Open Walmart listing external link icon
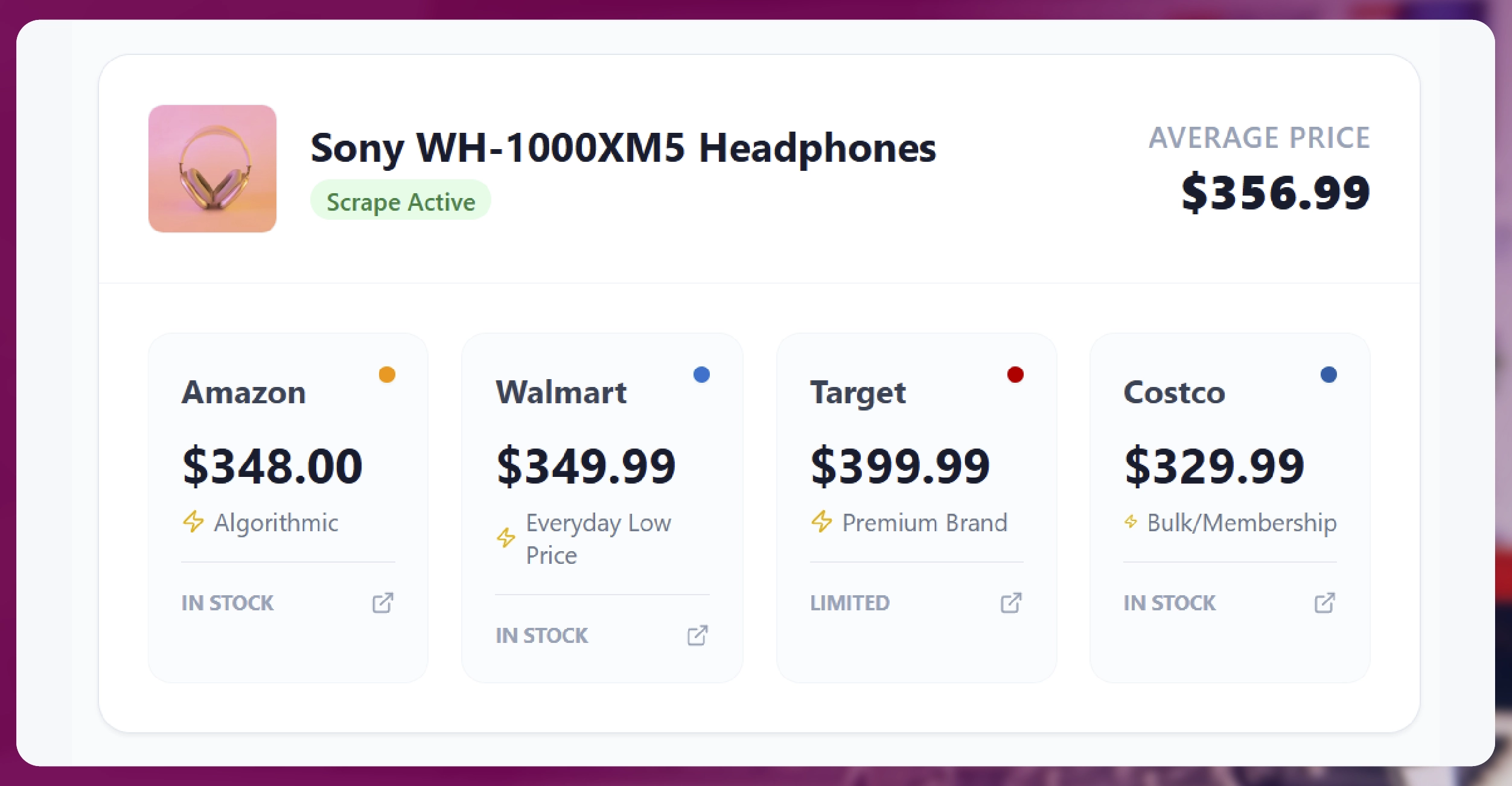This screenshot has width=1512, height=786. (x=697, y=635)
